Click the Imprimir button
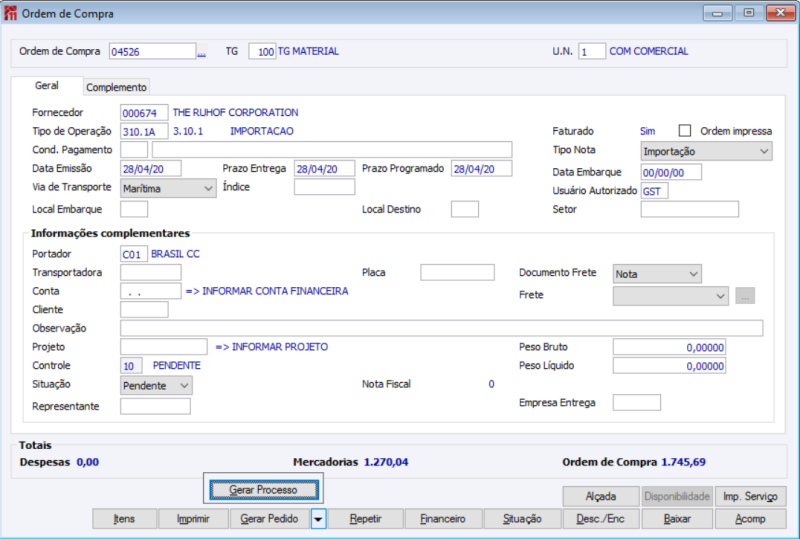Image resolution: width=800 pixels, height=539 pixels. click(193, 519)
